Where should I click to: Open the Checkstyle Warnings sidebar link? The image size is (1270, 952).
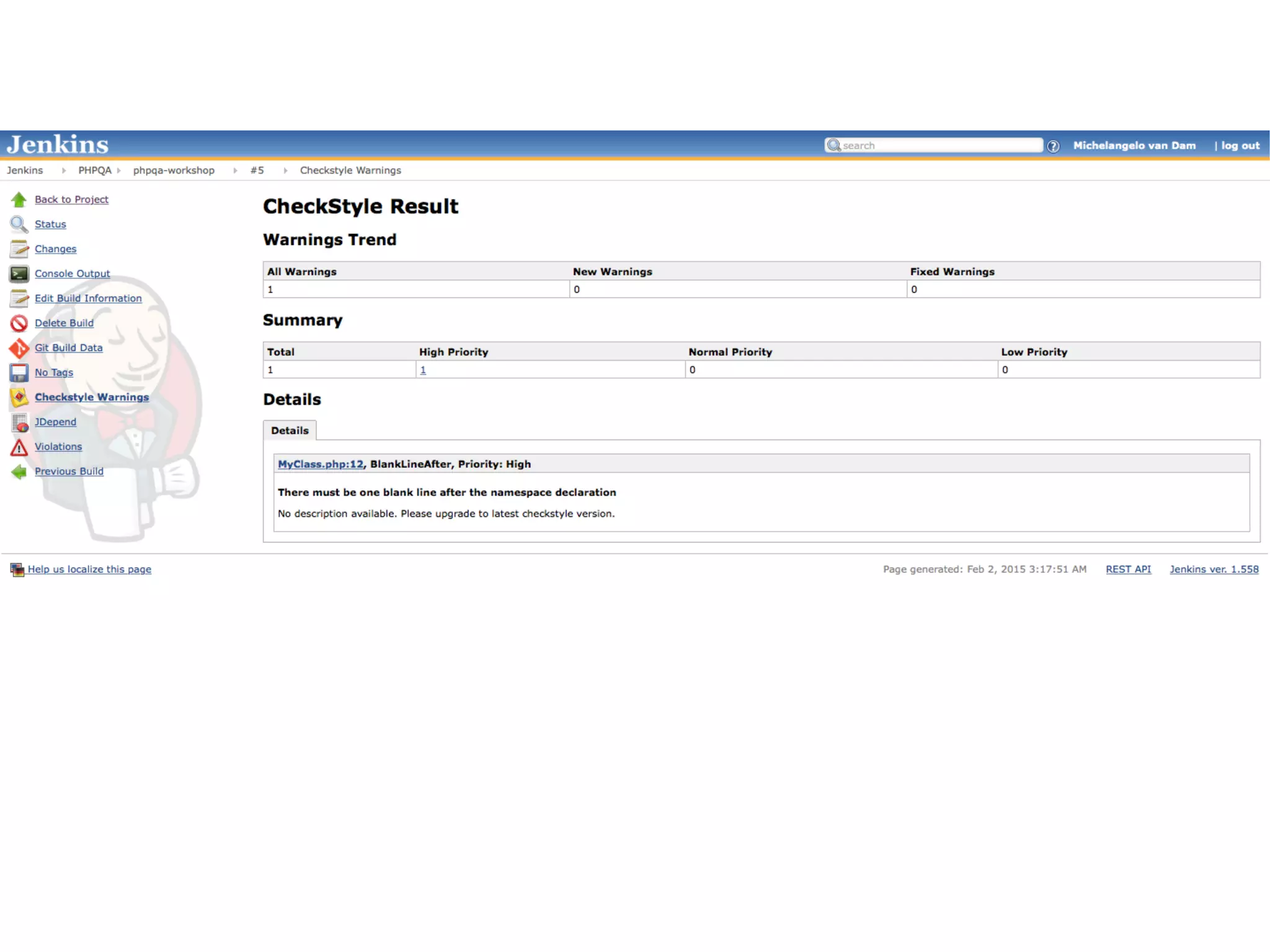click(x=92, y=397)
